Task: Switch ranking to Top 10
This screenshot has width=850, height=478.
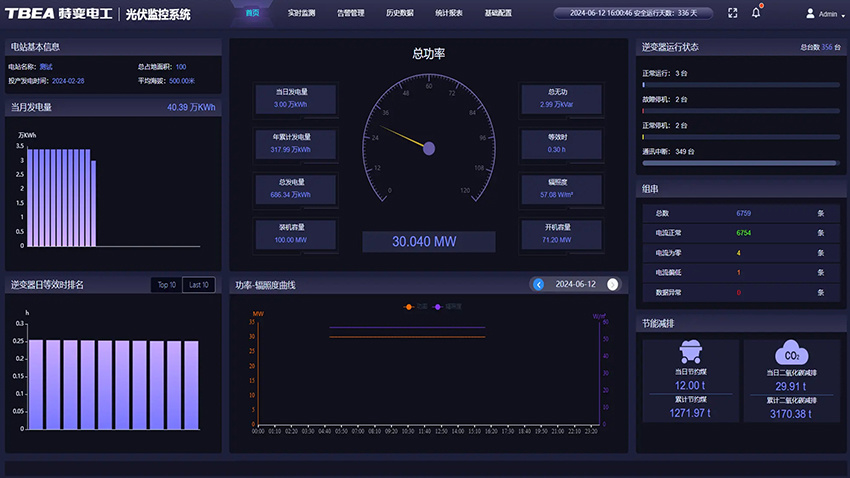Action: point(166,285)
